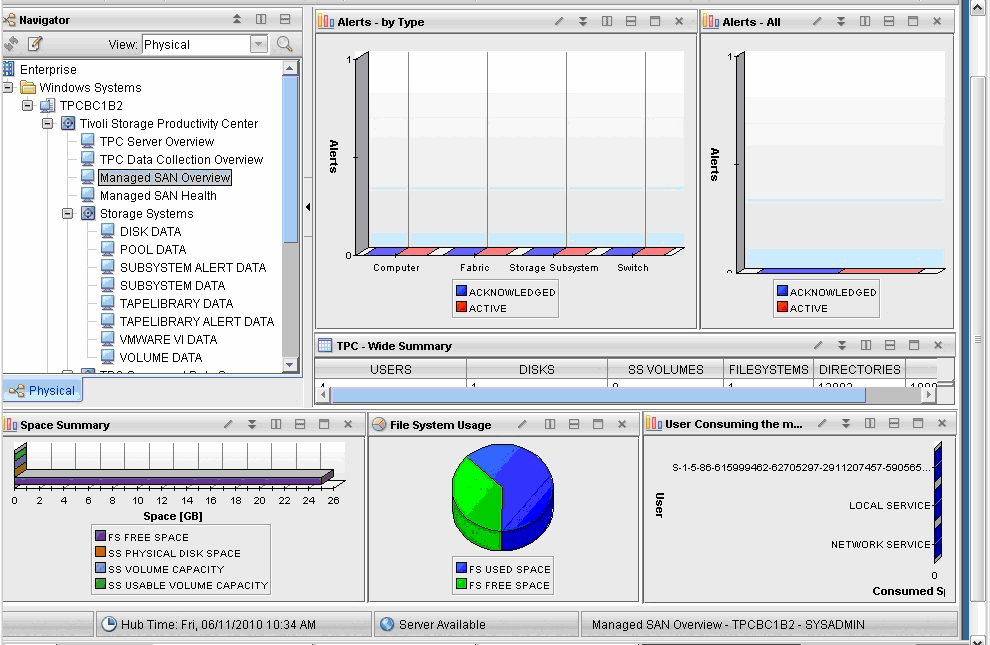The height and width of the screenshot is (645, 990).
Task: Click the Navigator tree scroll down arrow
Action: tap(290, 364)
